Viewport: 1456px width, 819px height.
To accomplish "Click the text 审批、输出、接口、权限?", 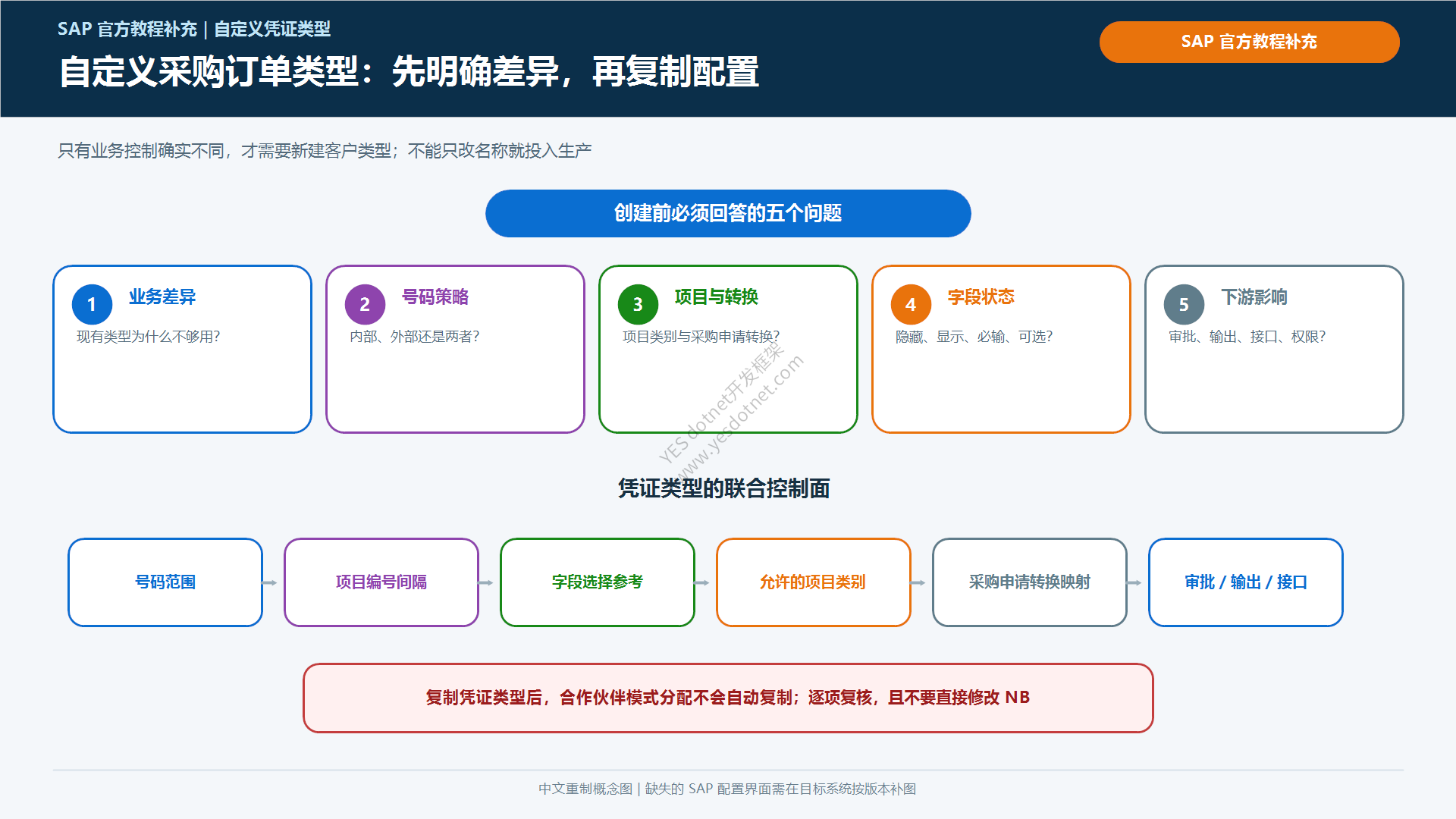I will tap(1247, 337).
